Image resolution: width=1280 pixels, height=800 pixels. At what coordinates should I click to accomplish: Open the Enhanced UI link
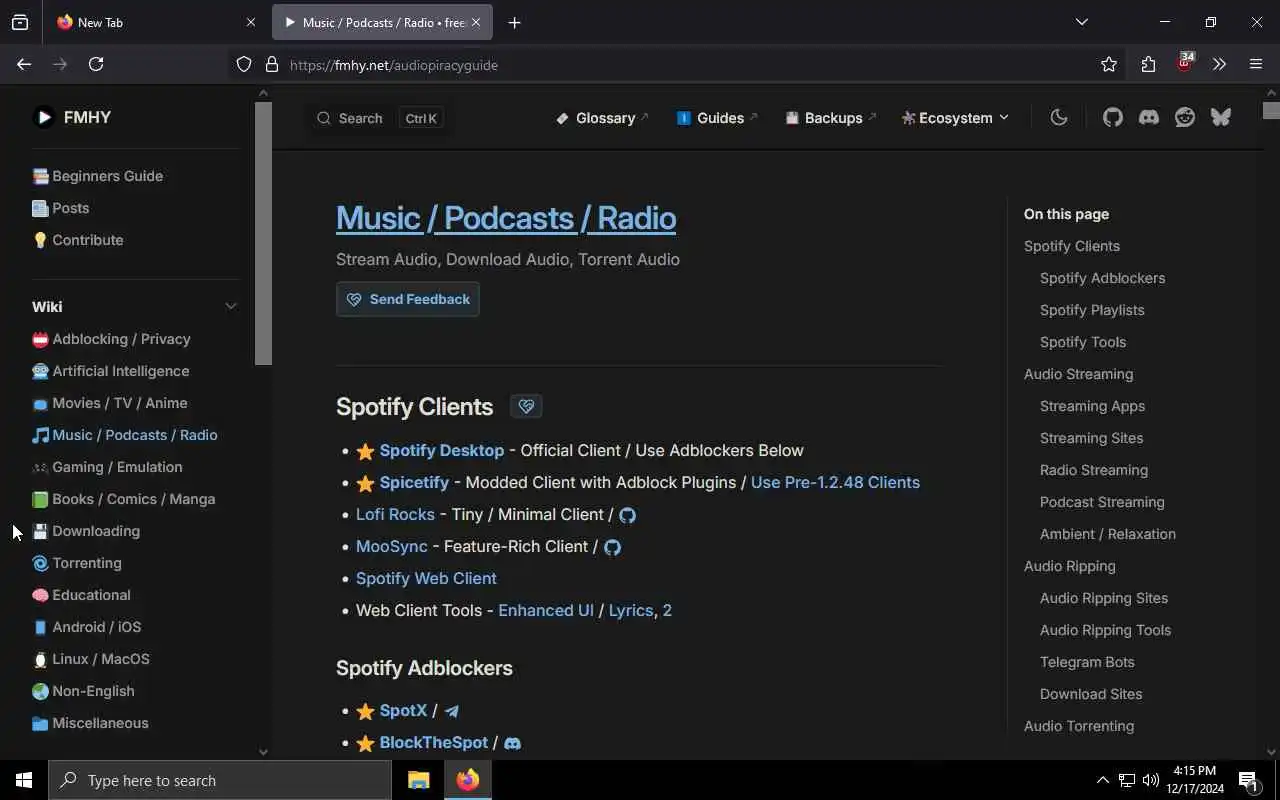pos(546,611)
